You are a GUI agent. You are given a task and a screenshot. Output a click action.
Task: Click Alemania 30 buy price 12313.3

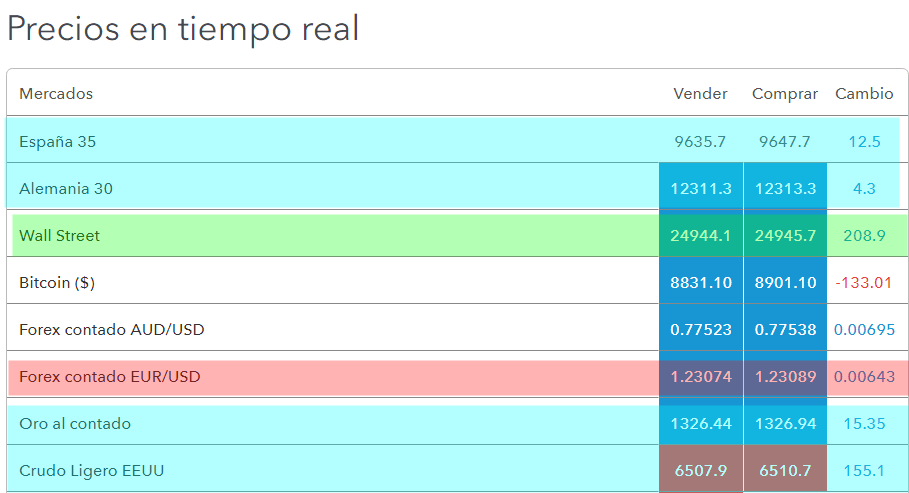785,188
